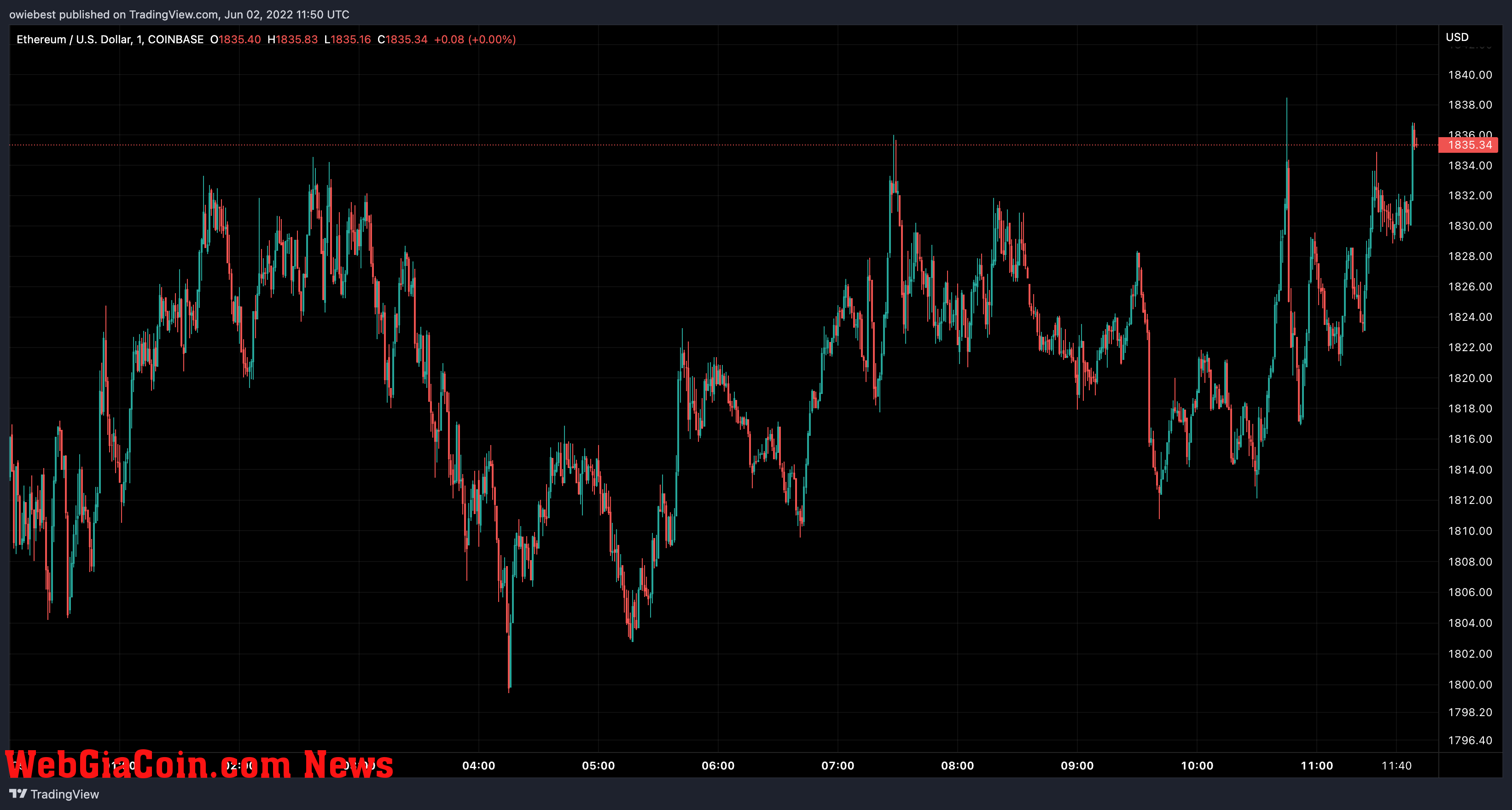Click the 1796.40 price axis label
1512x810 pixels.
[x=1470, y=740]
